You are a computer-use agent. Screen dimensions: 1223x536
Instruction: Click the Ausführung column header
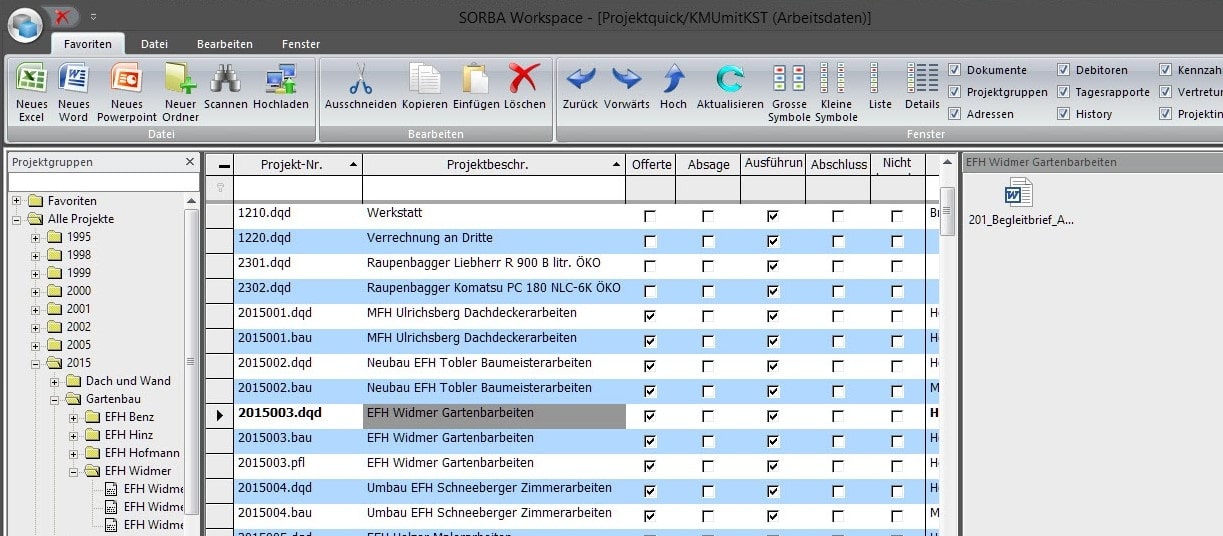click(771, 164)
